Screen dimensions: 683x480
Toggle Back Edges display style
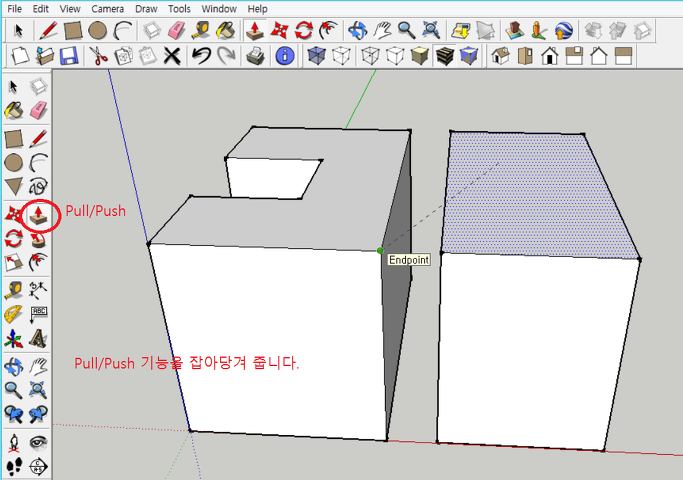[x=341, y=56]
